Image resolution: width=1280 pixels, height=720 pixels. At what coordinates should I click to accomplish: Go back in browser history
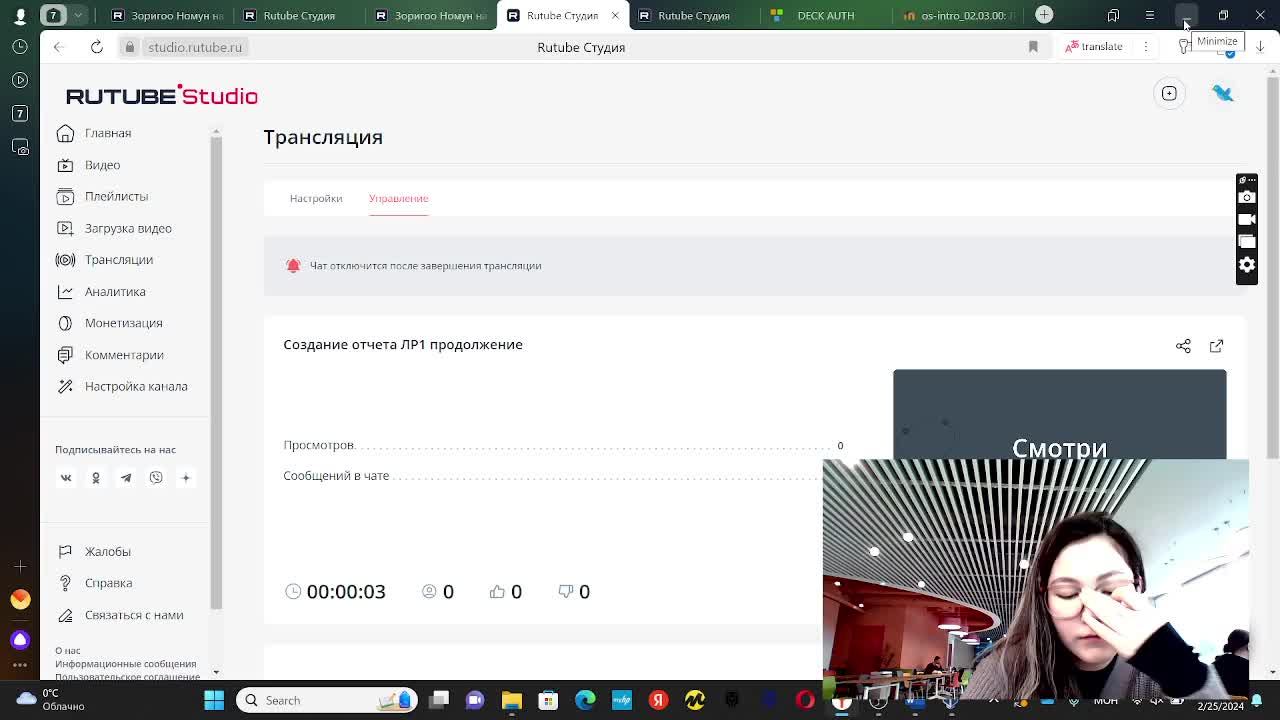pyautogui.click(x=59, y=47)
